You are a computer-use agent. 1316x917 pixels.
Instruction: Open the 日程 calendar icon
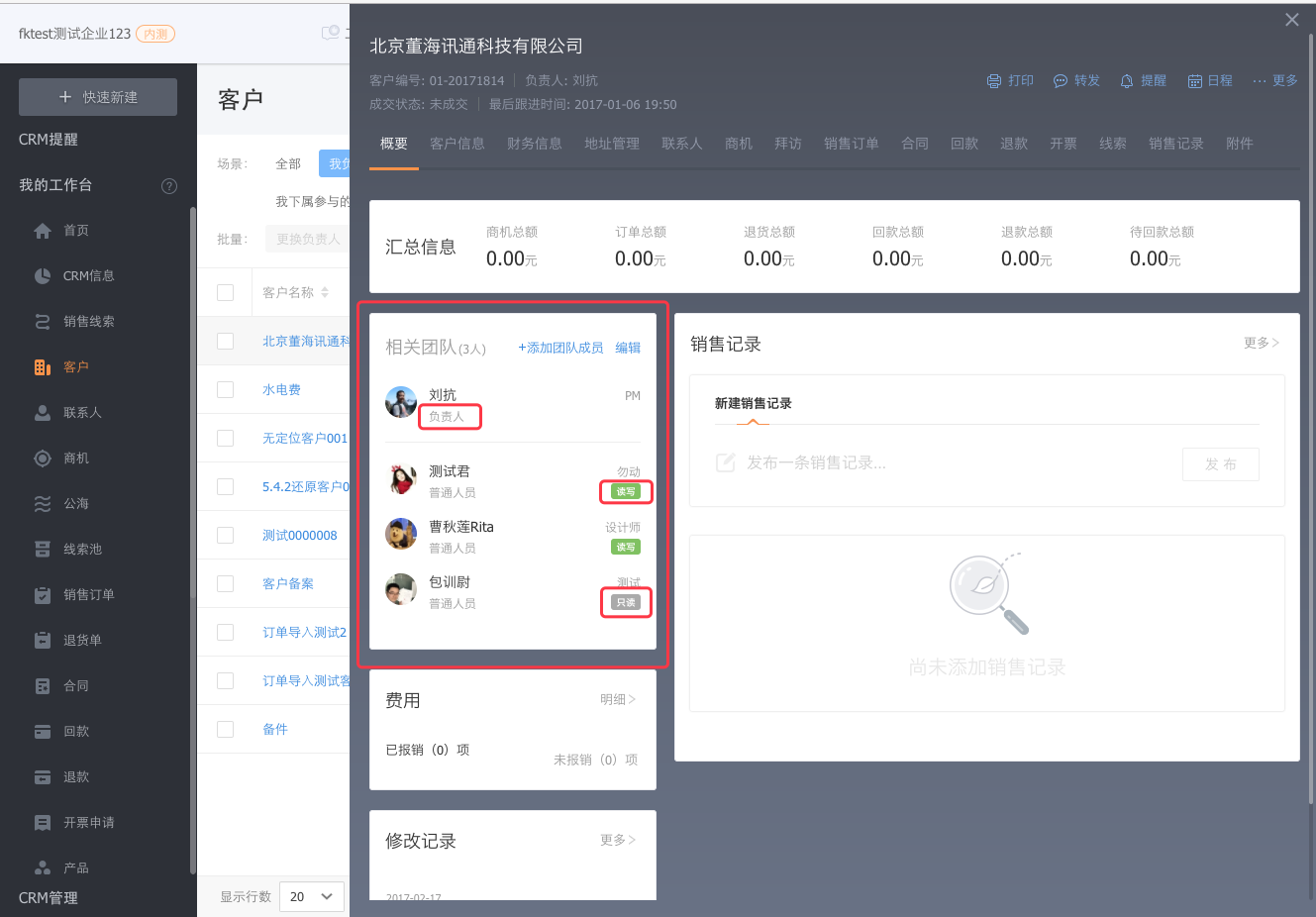pos(1194,81)
